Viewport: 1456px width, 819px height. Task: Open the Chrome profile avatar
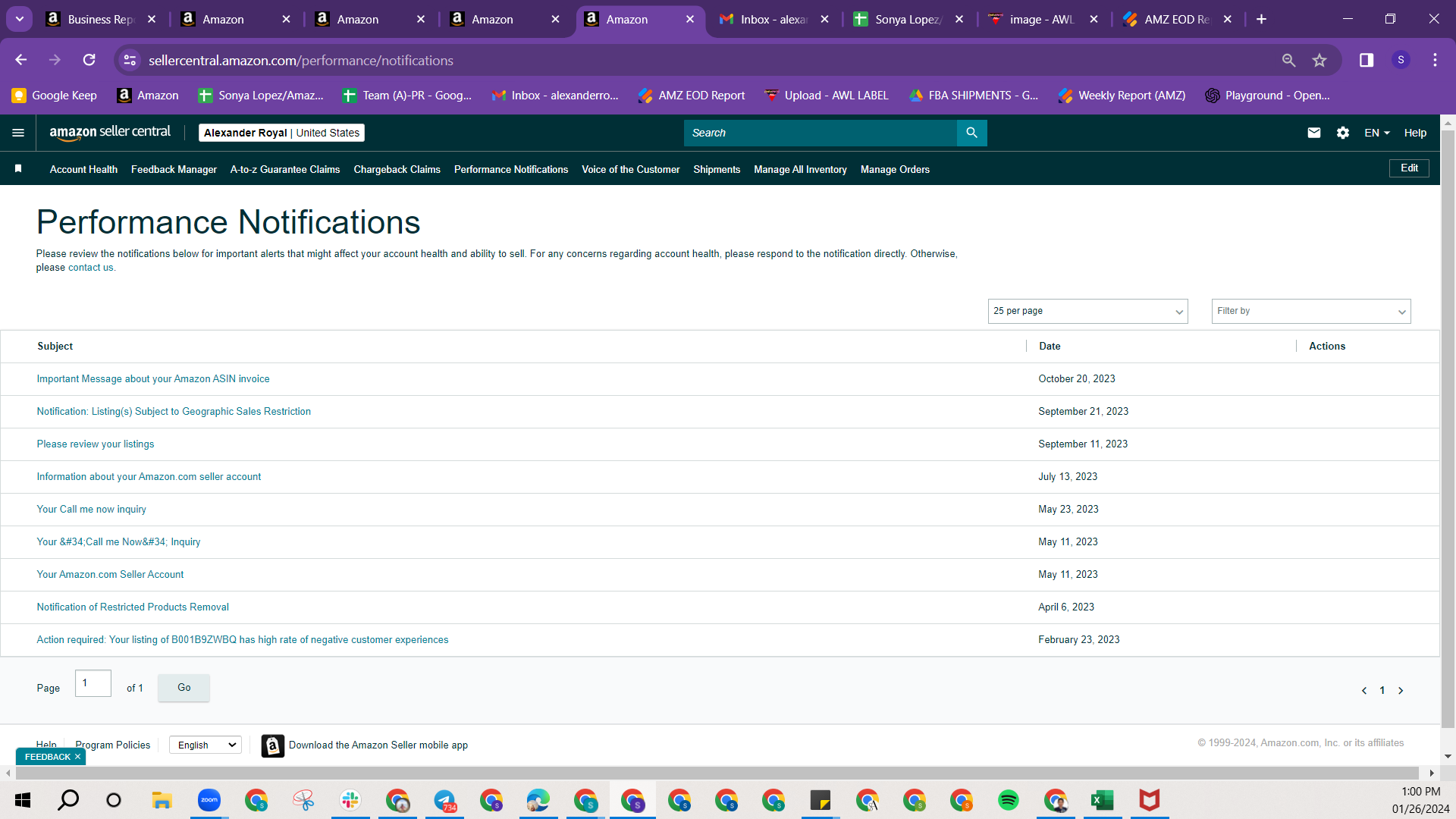1401,60
